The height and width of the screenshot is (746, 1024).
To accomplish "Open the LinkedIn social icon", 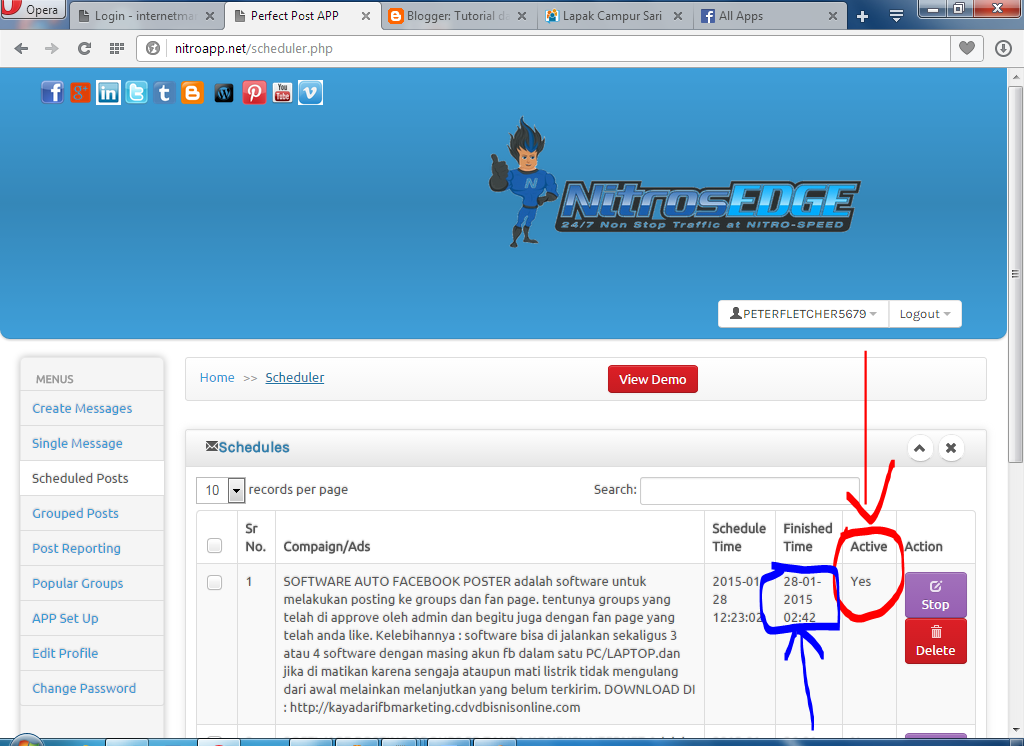I will [x=108, y=93].
